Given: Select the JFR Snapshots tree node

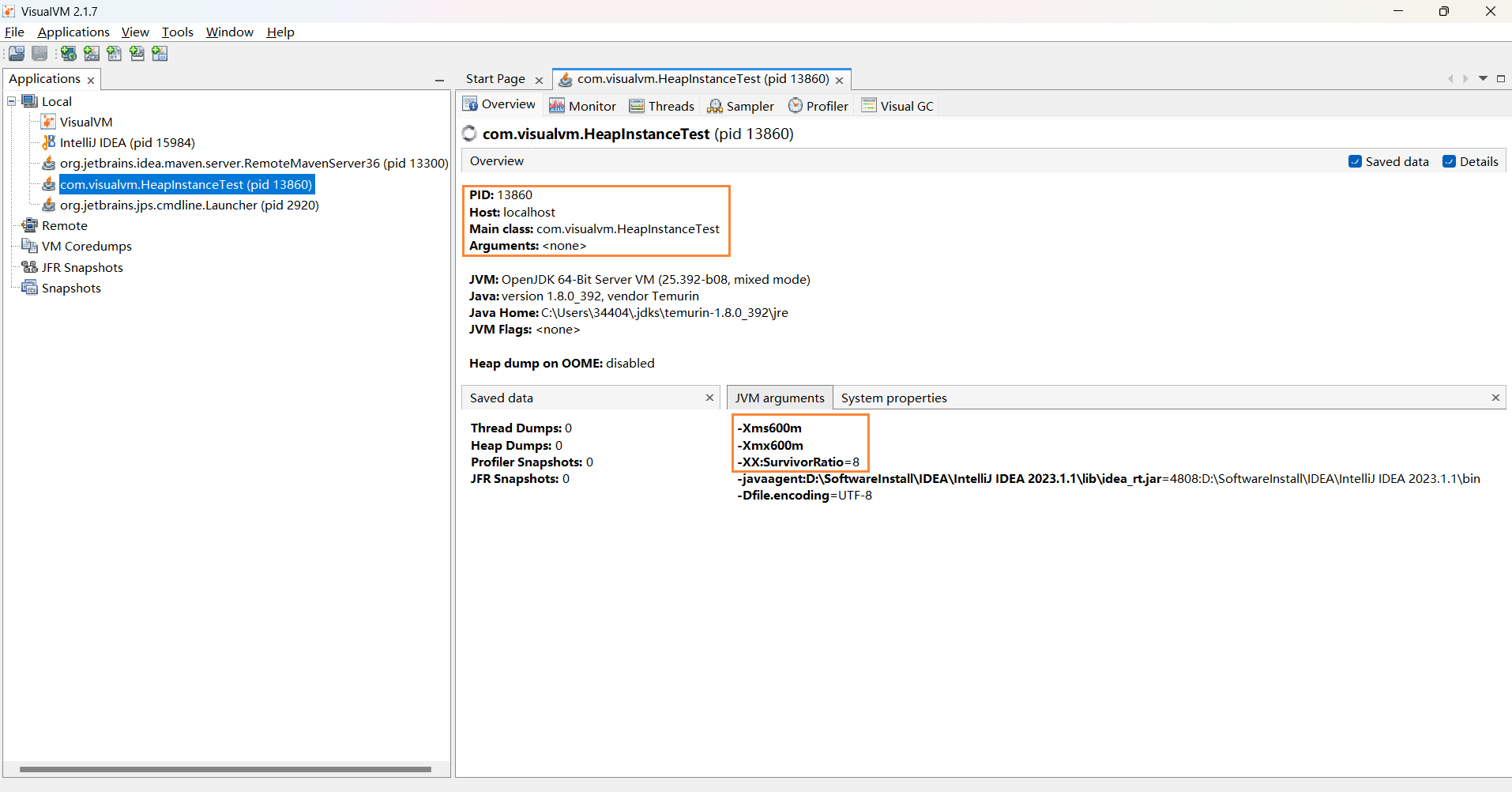Looking at the screenshot, I should click(82, 267).
